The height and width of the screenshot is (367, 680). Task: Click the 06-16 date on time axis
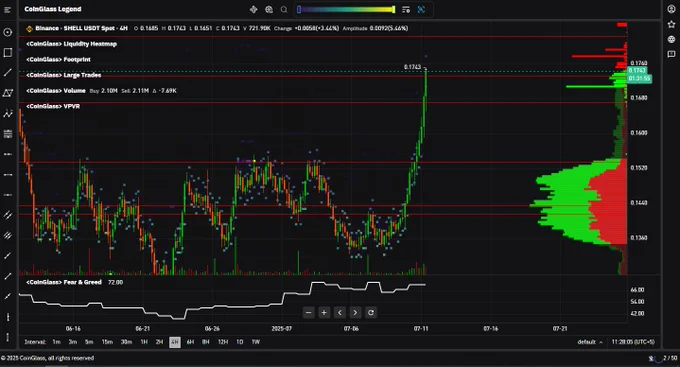[x=73, y=329]
